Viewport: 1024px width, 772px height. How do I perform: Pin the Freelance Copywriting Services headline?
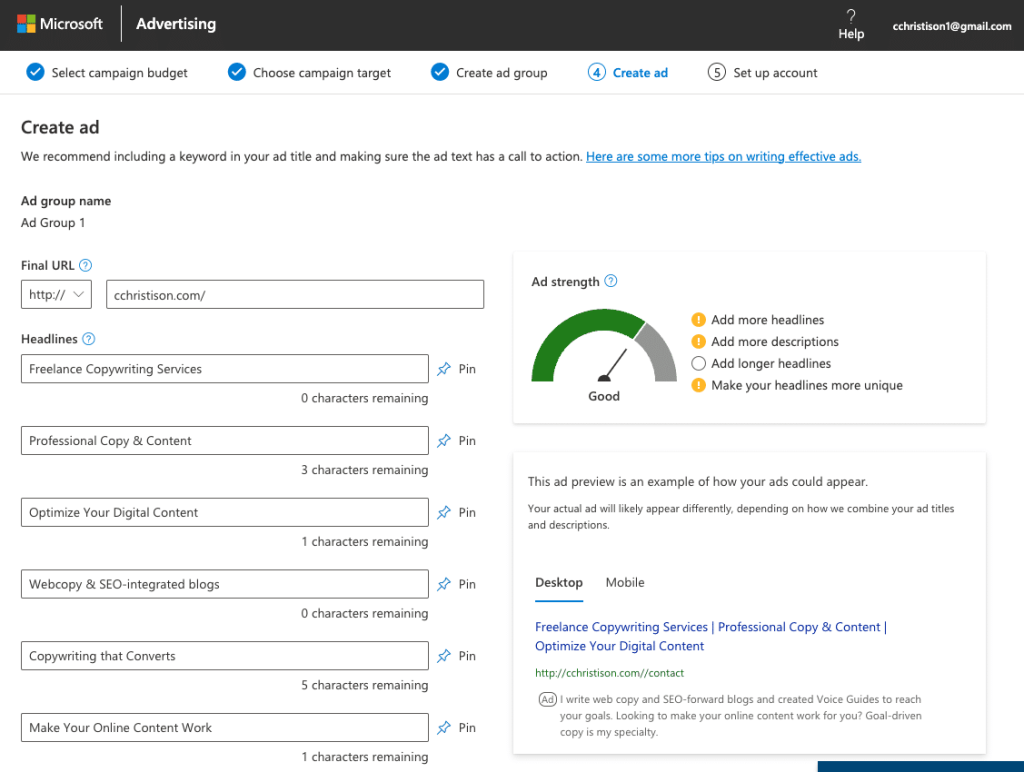pyautogui.click(x=456, y=369)
